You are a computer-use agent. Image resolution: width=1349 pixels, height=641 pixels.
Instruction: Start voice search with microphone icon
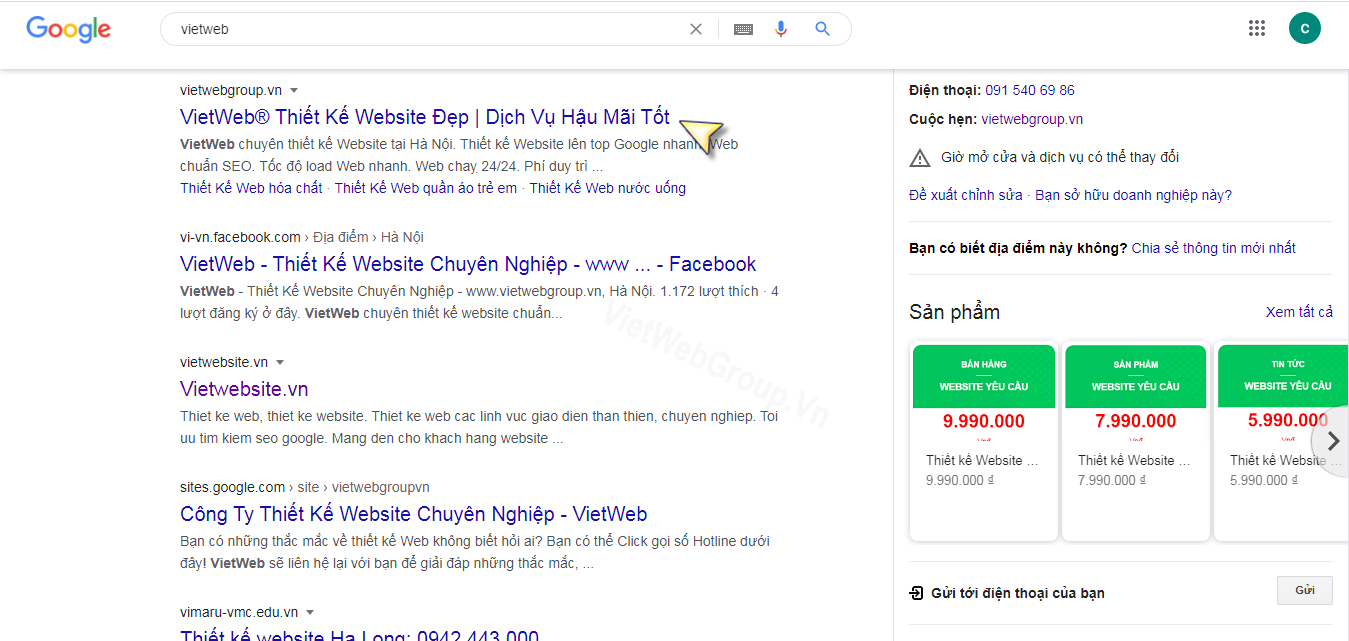[x=781, y=29]
